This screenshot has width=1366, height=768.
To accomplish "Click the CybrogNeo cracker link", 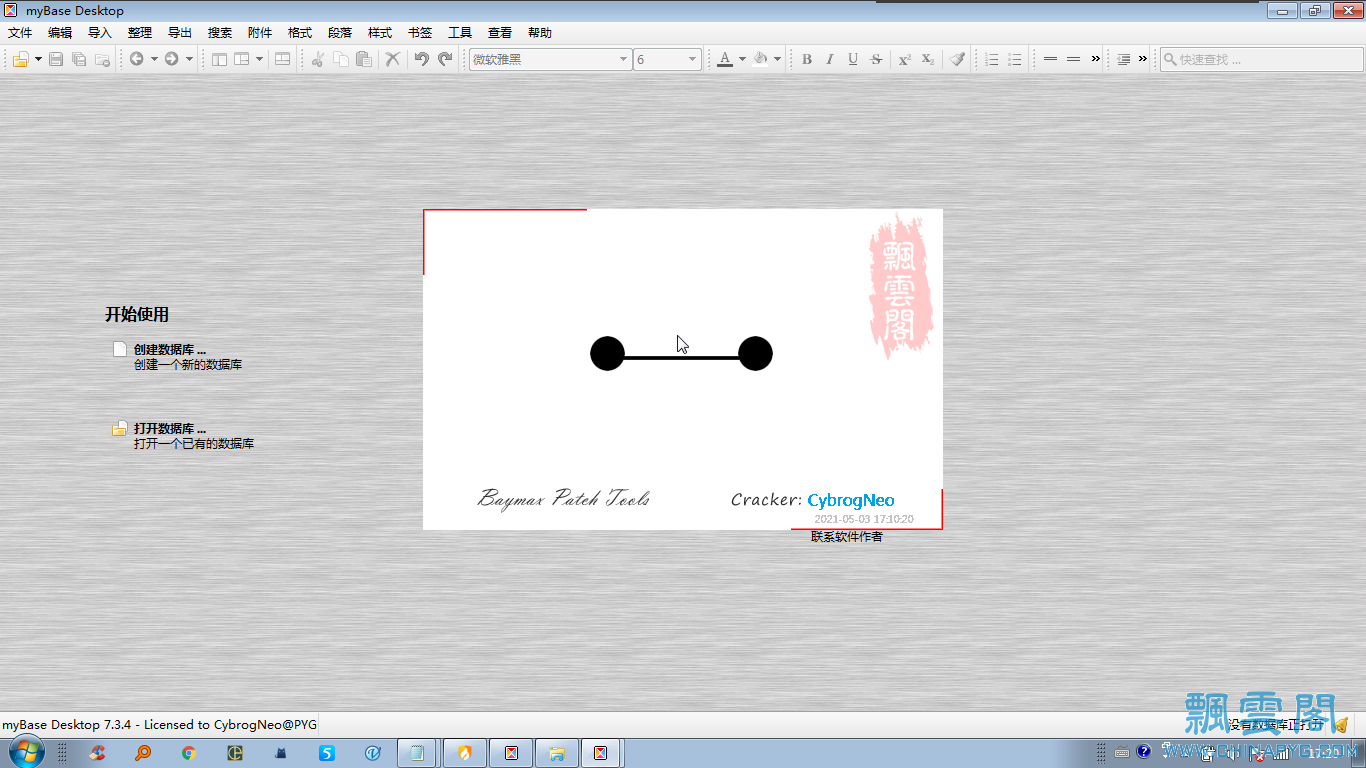I will point(851,500).
